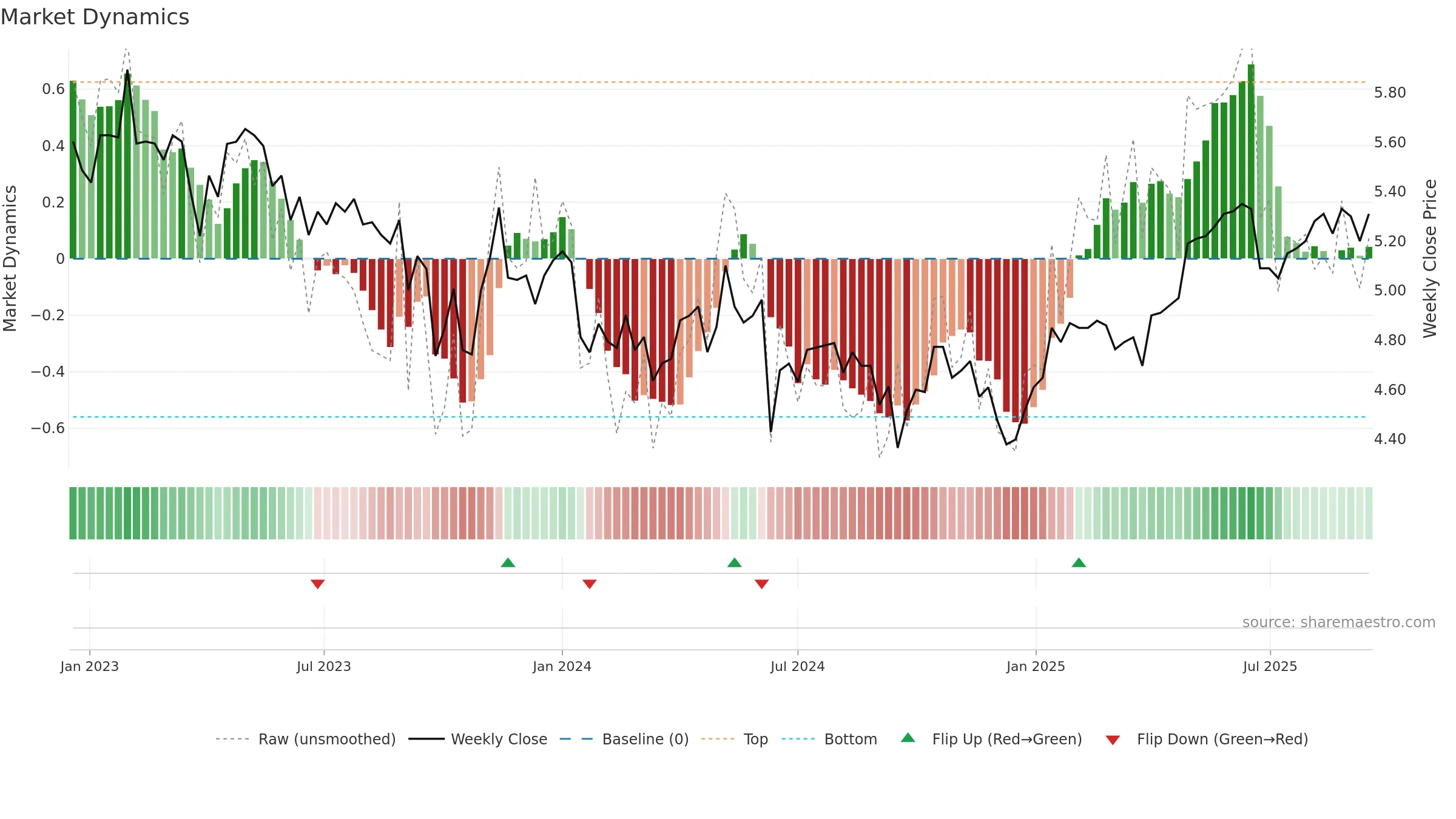The image size is (1456, 819).
Task: Select the flip-down marker after Jan 2024
Action: [x=590, y=584]
